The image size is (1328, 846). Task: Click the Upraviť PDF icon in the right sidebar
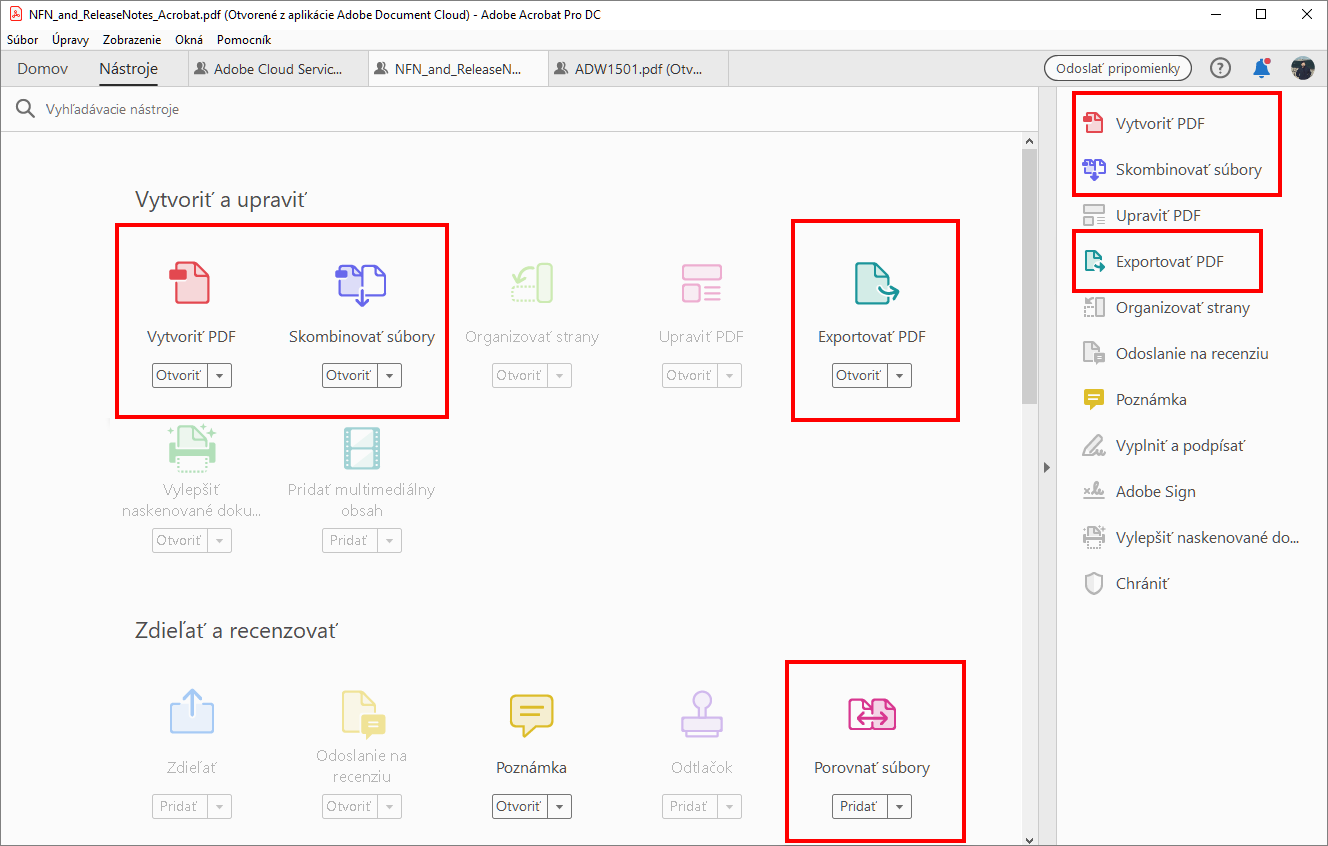[1093, 216]
